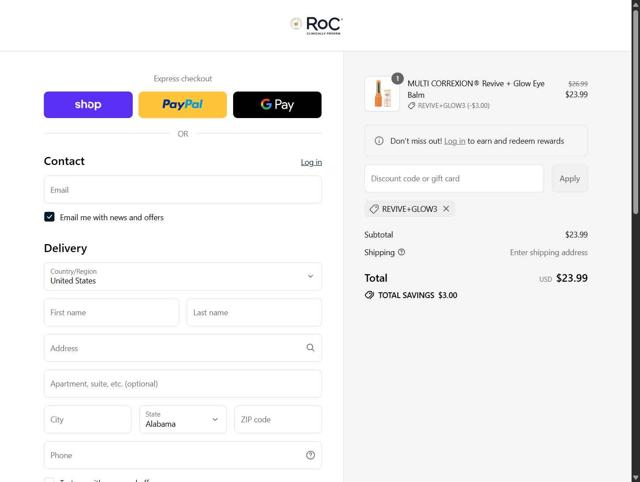
Task: Click the 'Subtotal' label
Action: coord(379,235)
